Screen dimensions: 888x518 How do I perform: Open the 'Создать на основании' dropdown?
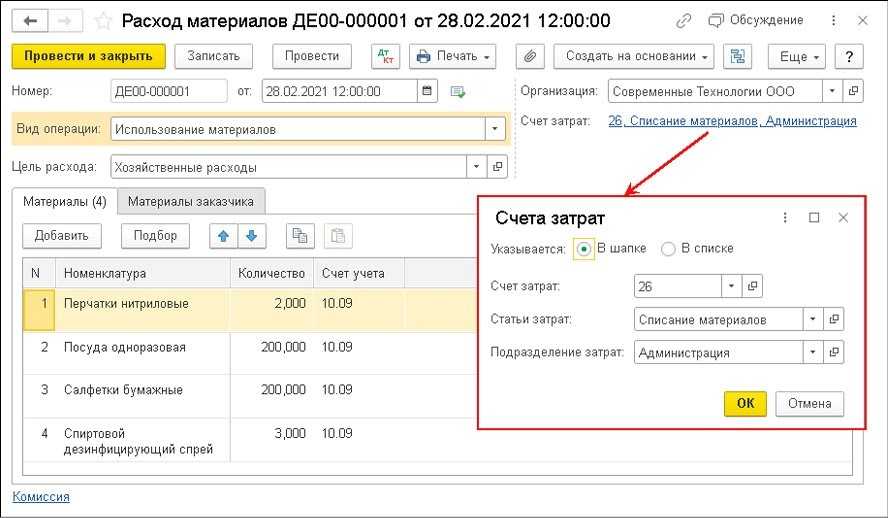point(636,57)
